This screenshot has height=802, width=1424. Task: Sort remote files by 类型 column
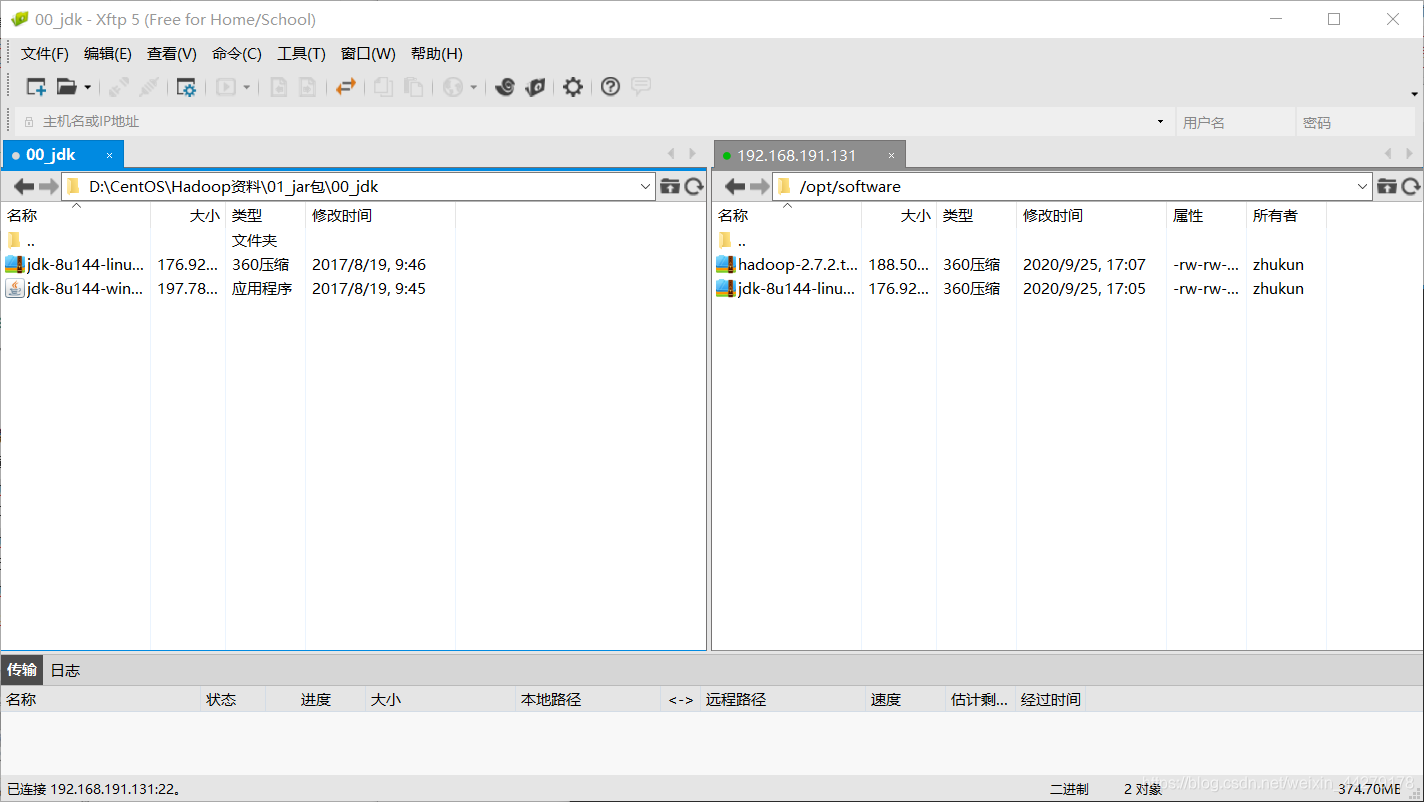pos(976,215)
